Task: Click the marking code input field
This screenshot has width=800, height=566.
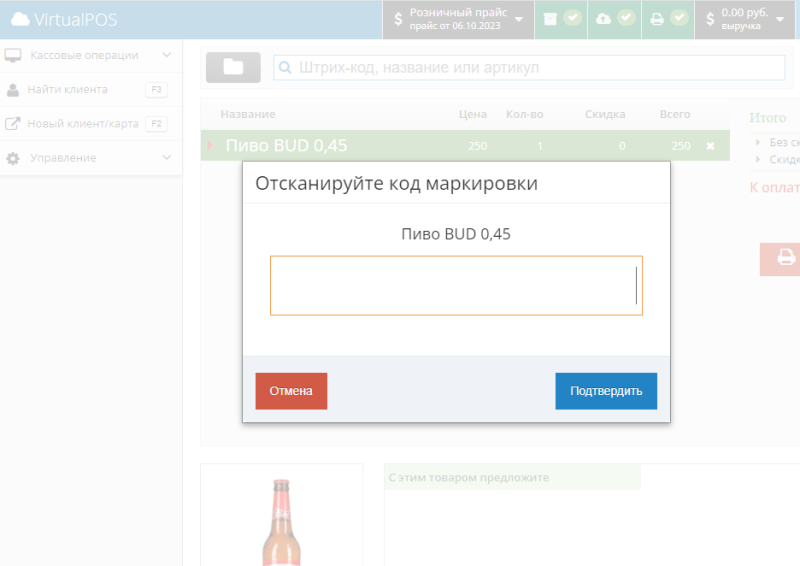Action: (x=456, y=286)
